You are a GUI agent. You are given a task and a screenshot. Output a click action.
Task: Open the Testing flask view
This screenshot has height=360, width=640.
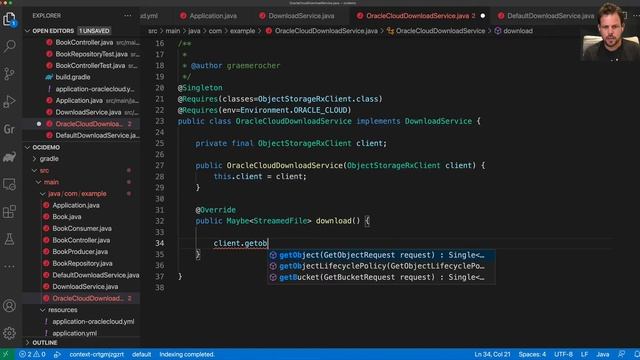coord(9,239)
